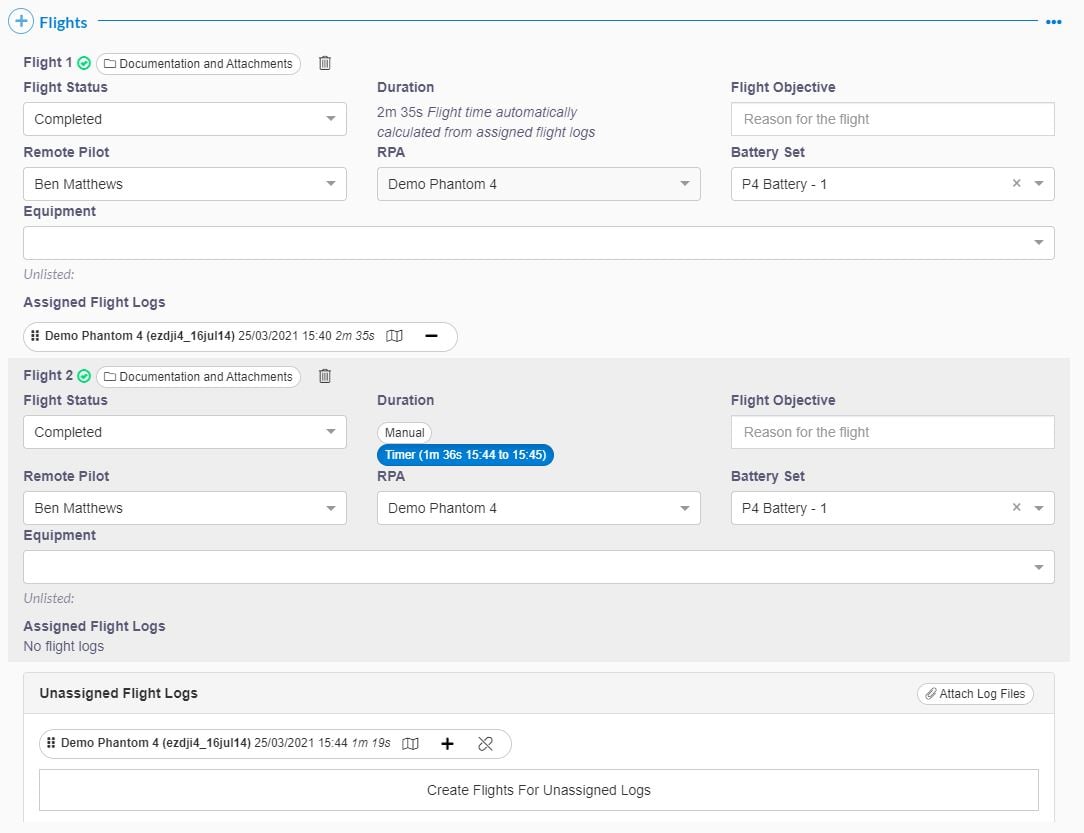Click Flight 2 Flight Objective input field
1084x833 pixels.
click(892, 432)
